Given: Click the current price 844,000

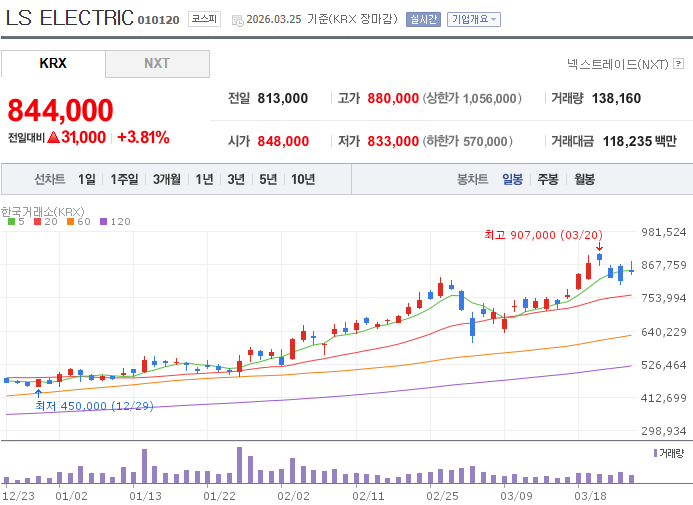Looking at the screenshot, I should pyautogui.click(x=61, y=110).
